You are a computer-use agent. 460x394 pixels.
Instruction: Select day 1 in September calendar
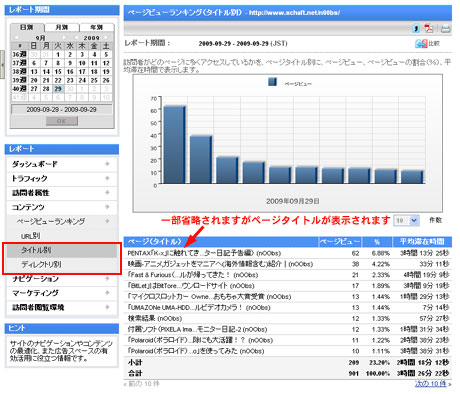coord(58,54)
